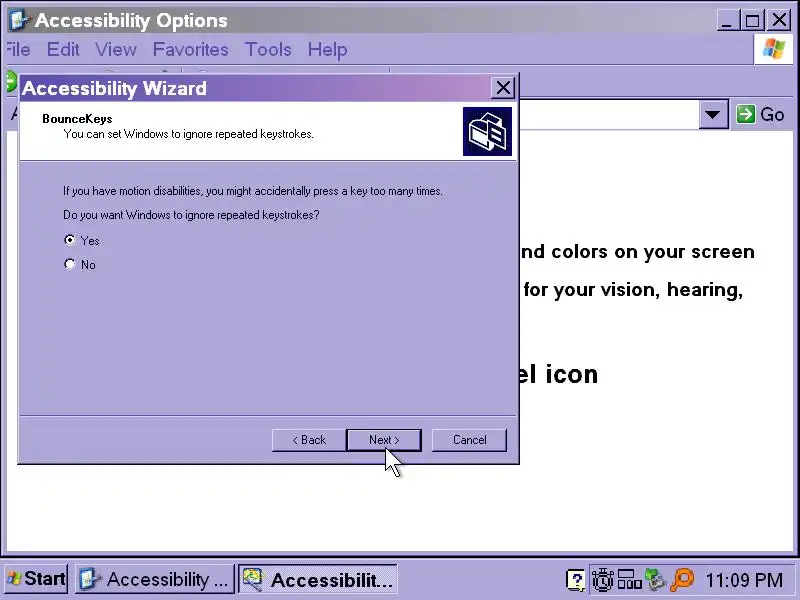Image resolution: width=800 pixels, height=600 pixels.
Task: Click the StickyKeys tray icon
Action: coord(629,580)
